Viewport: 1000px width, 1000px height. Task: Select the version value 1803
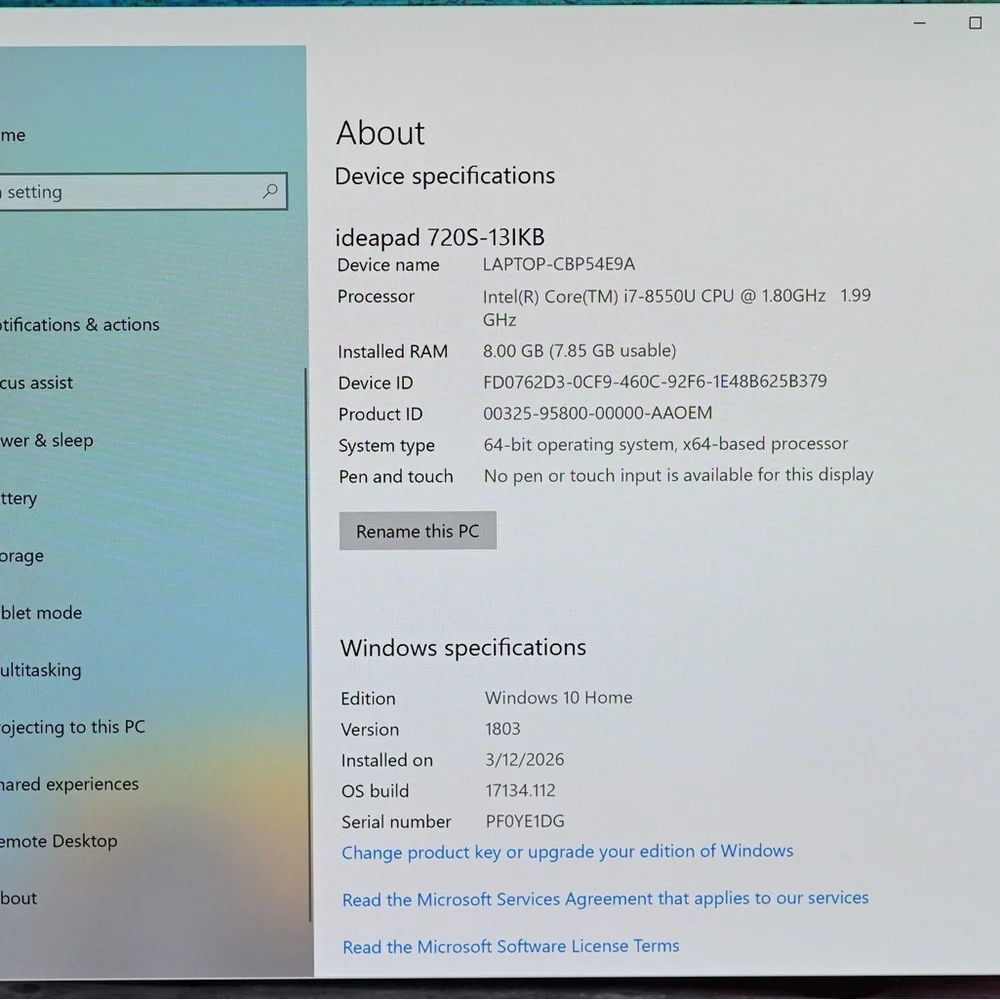503,728
